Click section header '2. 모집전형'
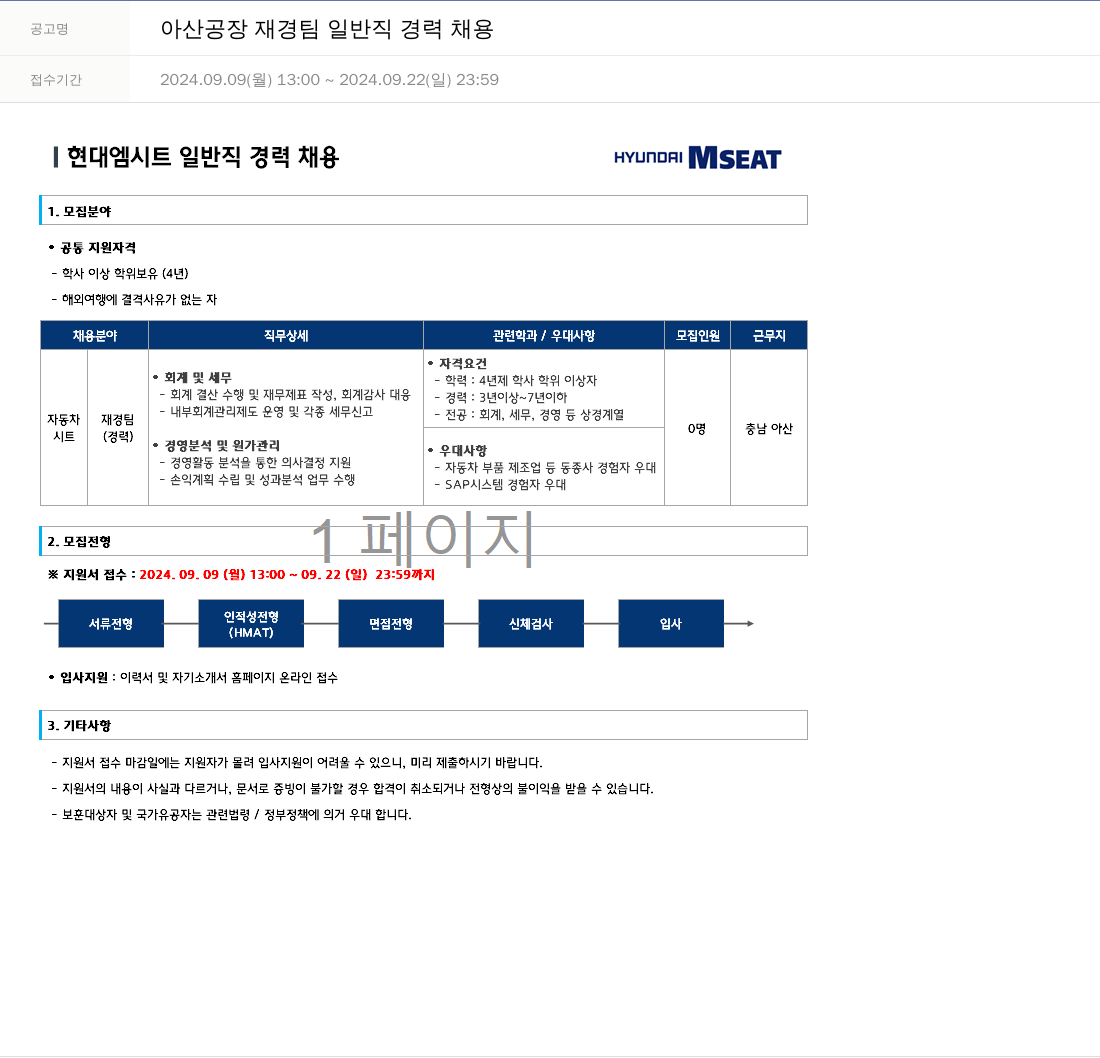This screenshot has width=1100, height=1058. pos(424,541)
